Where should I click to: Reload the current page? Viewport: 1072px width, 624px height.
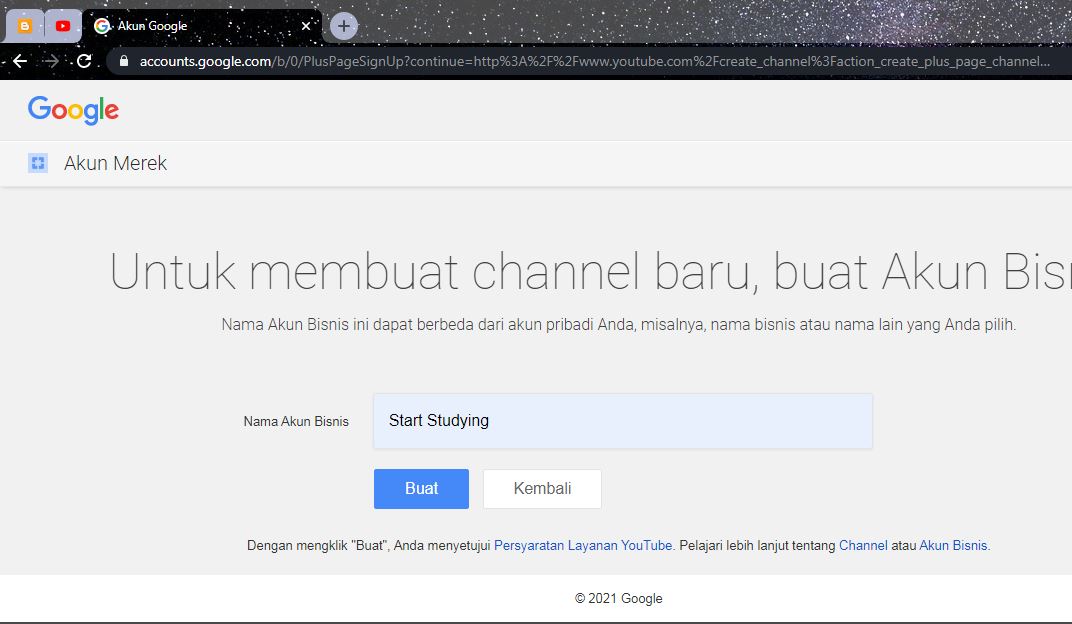[83, 61]
